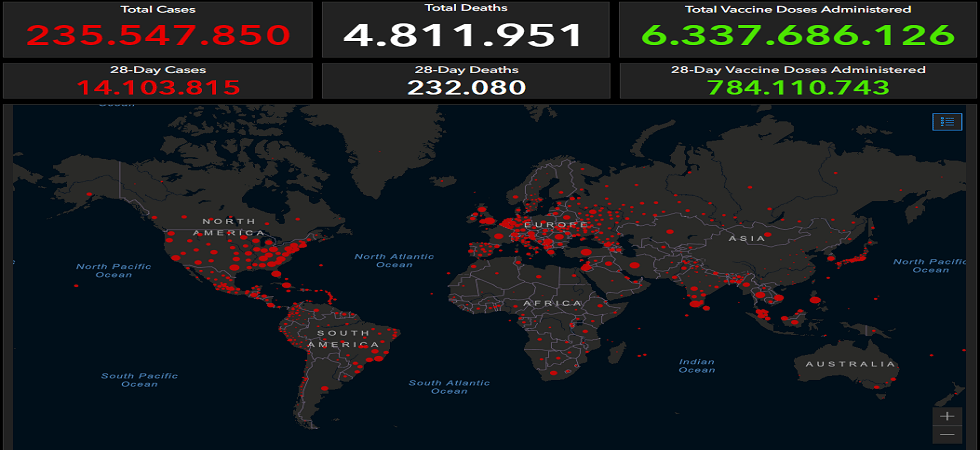Click the Total Cases counter panel

[158, 29]
